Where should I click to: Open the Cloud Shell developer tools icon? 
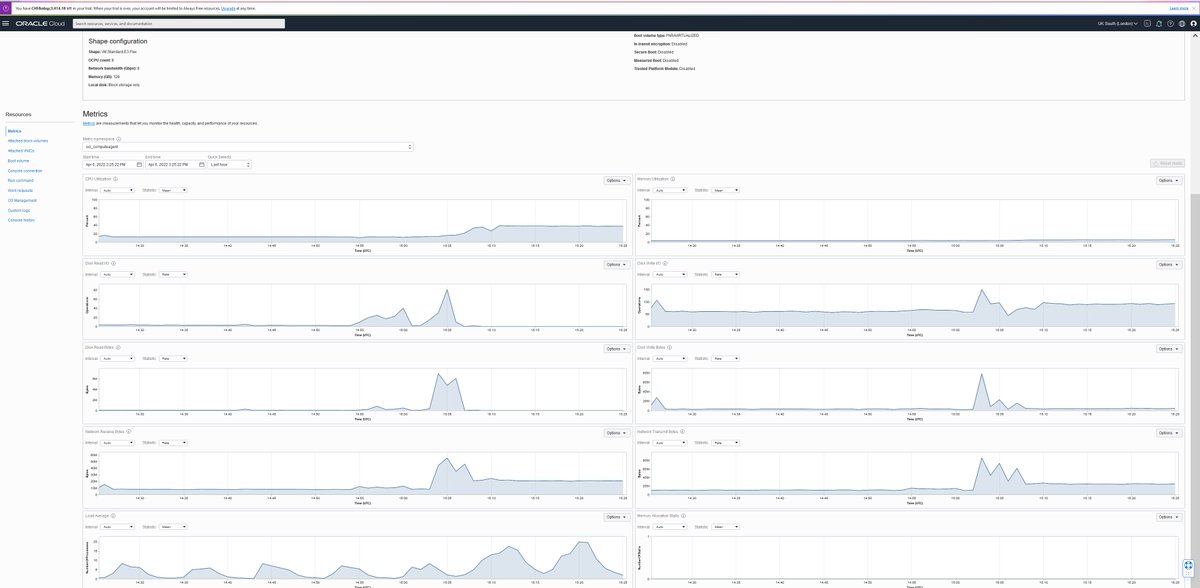1147,23
